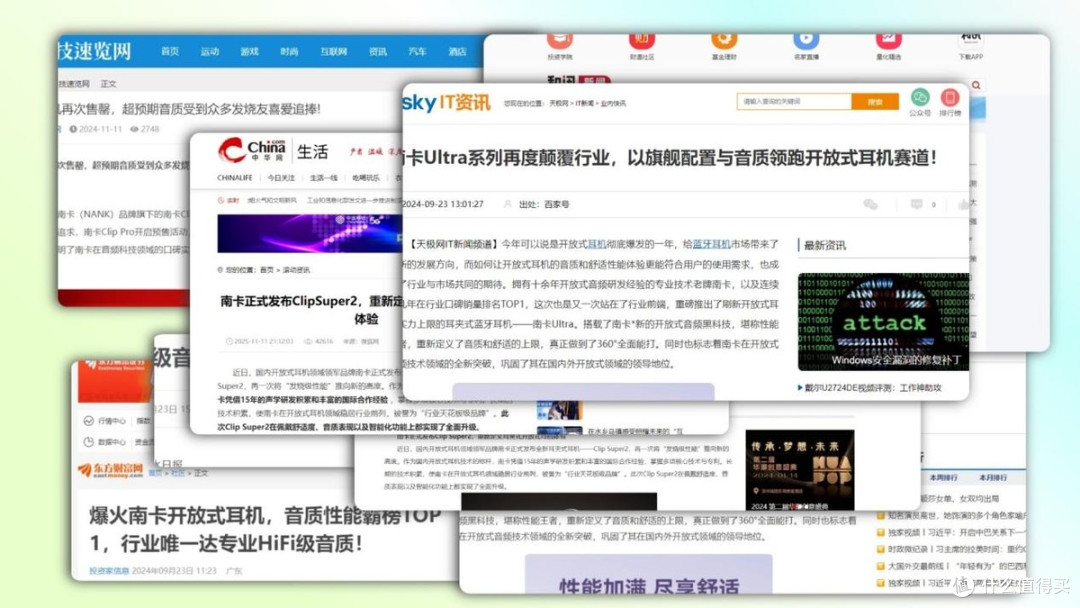The height and width of the screenshot is (608, 1080).
Task: Click the 最新资讯 sidebar heading
Action: tap(824, 245)
